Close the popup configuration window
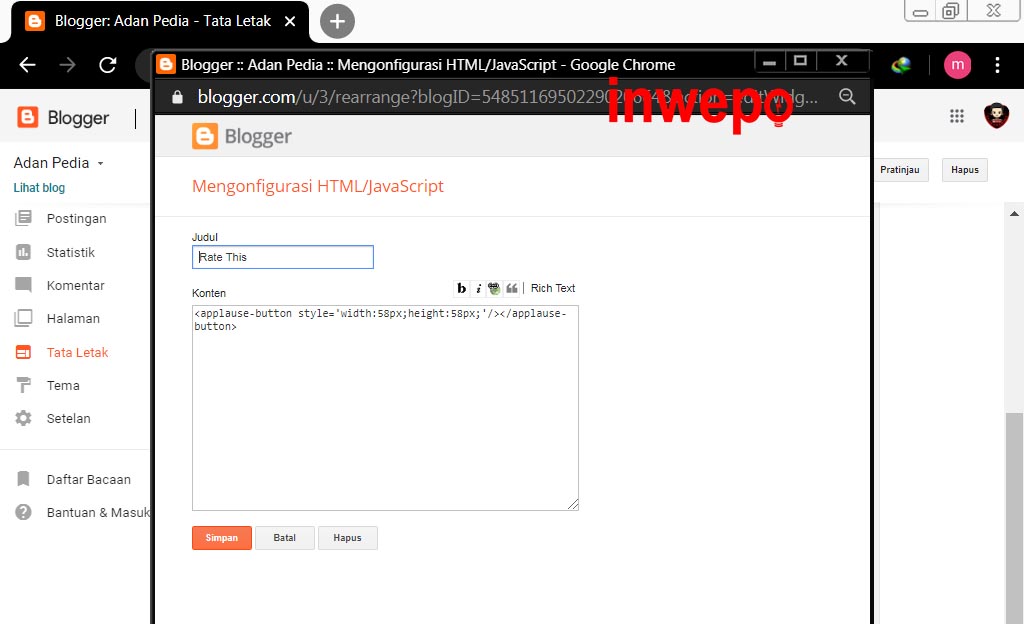Screen dimensions: 1024x624 [x=842, y=61]
